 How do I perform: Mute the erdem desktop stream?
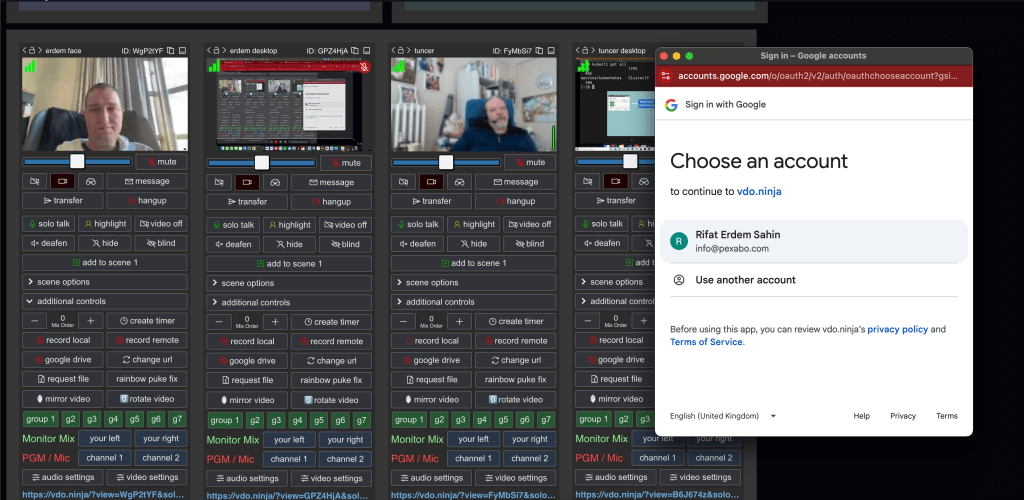point(345,163)
